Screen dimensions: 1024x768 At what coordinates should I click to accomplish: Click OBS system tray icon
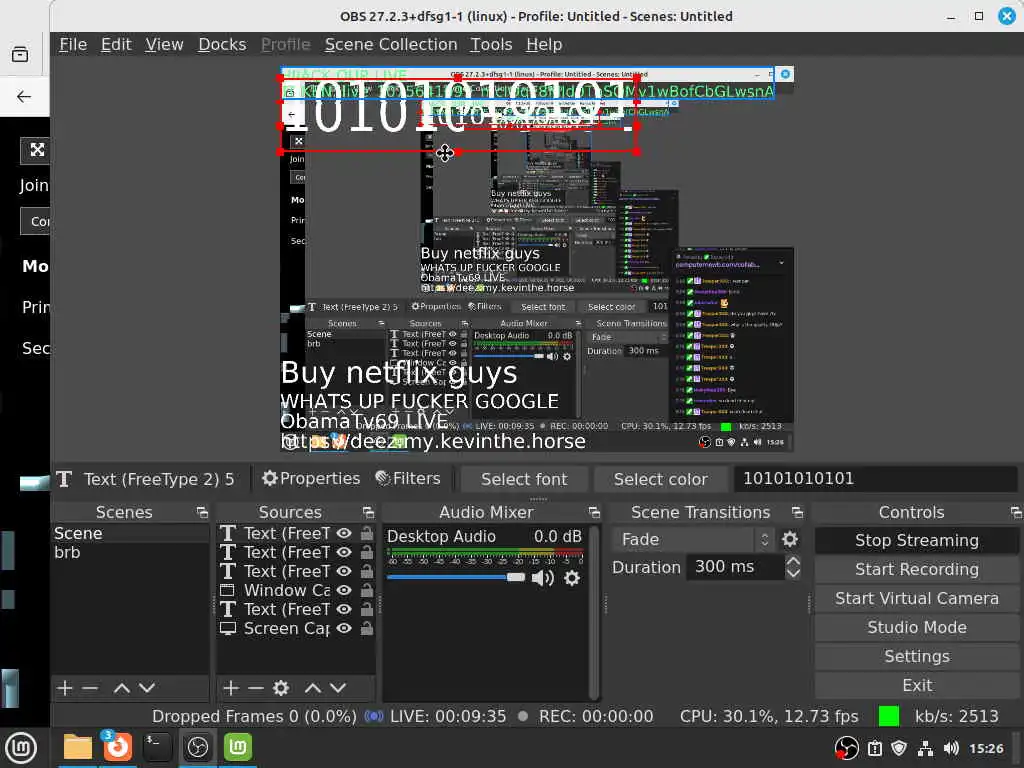(x=846, y=748)
